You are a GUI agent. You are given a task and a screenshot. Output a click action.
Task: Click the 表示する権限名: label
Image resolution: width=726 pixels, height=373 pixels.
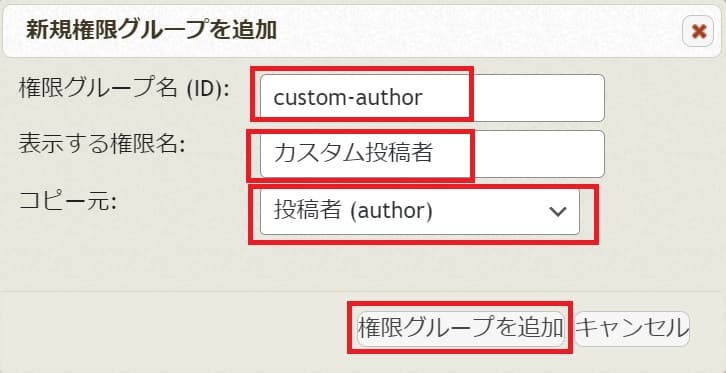(102, 145)
